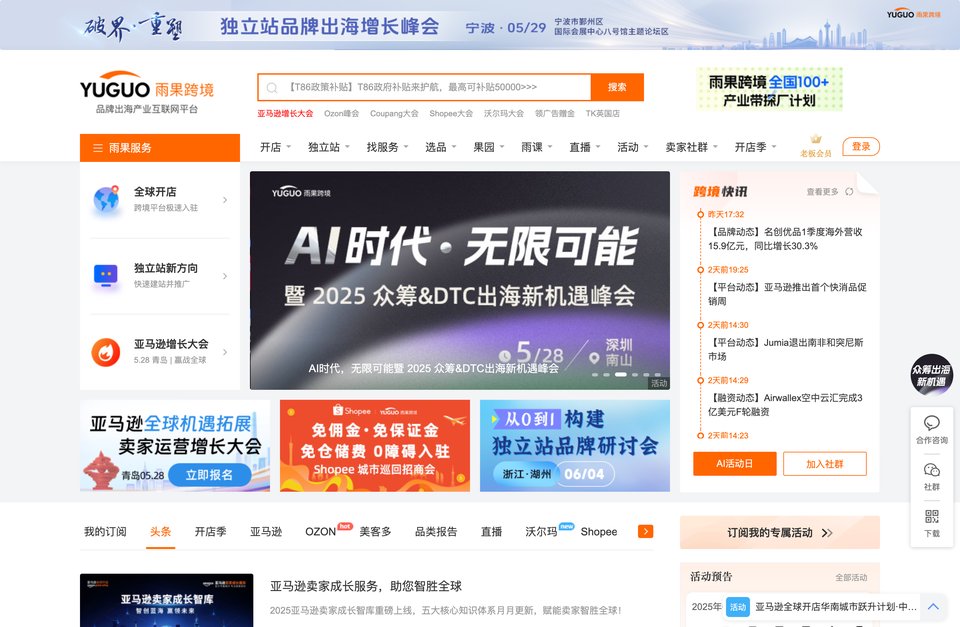Switch to Shopee news tab
Image resolution: width=960 pixels, height=627 pixels.
(x=599, y=531)
